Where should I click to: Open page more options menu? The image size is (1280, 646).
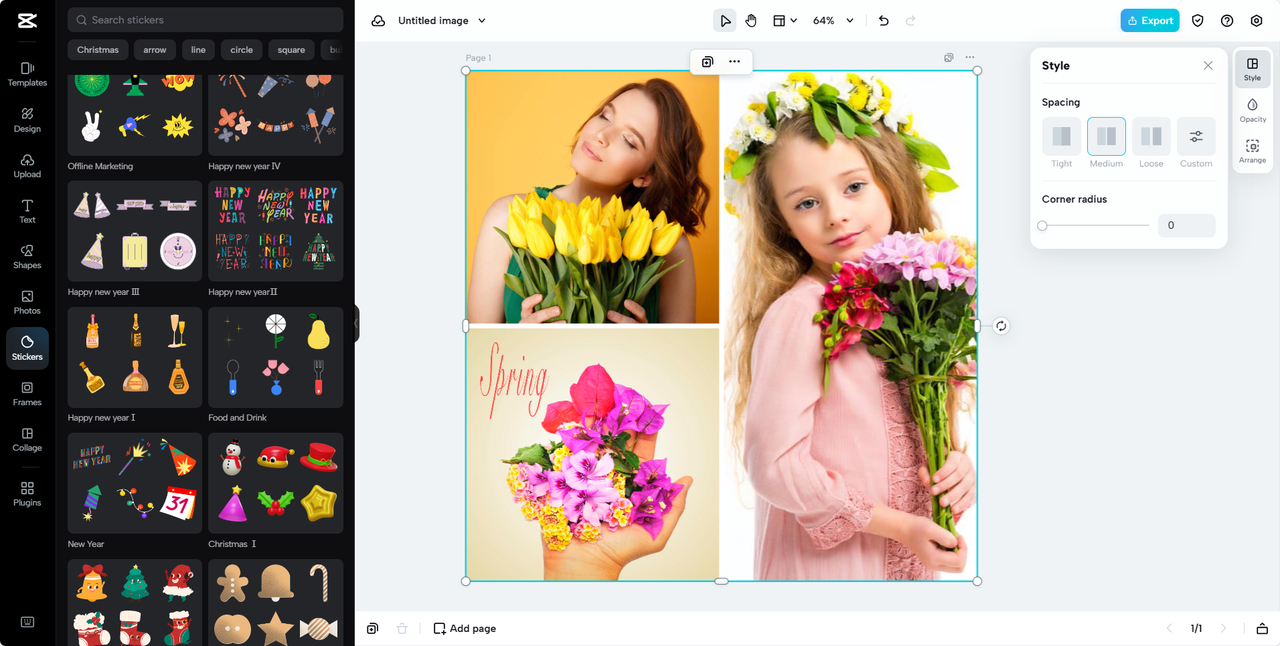[x=970, y=58]
